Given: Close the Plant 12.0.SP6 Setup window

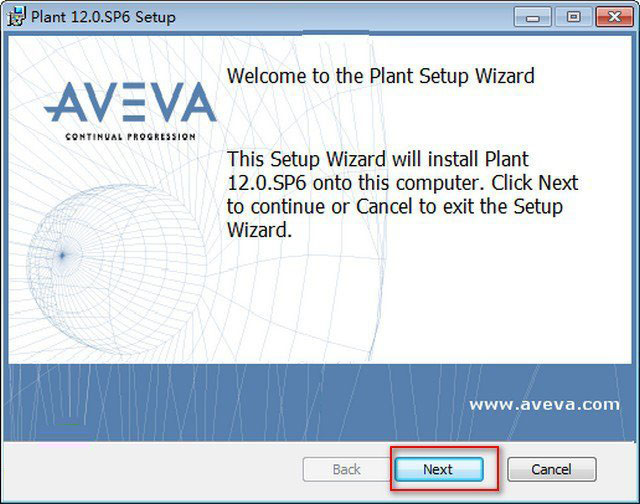Looking at the screenshot, I should [614, 17].
